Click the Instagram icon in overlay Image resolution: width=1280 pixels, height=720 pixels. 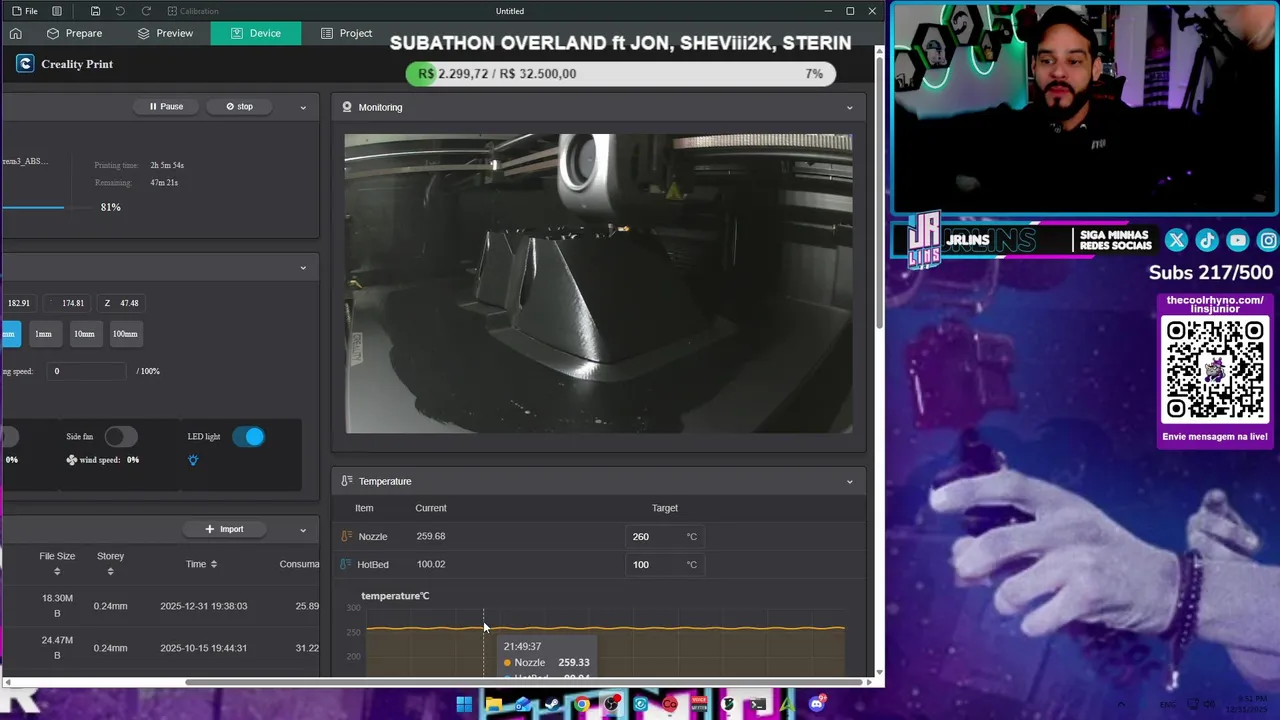click(1268, 240)
